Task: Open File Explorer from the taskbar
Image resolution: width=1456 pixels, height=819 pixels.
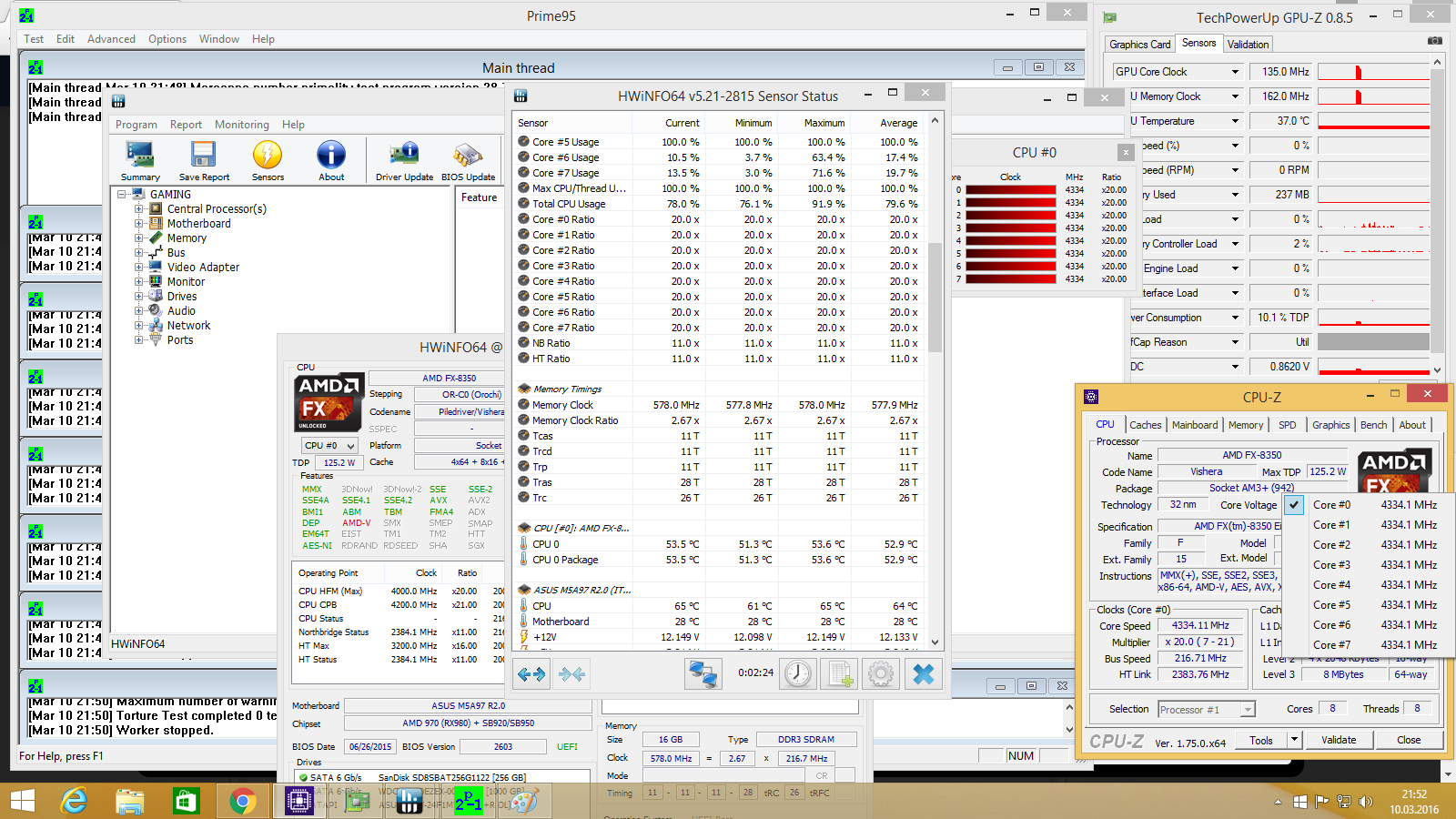Action: pos(130,801)
